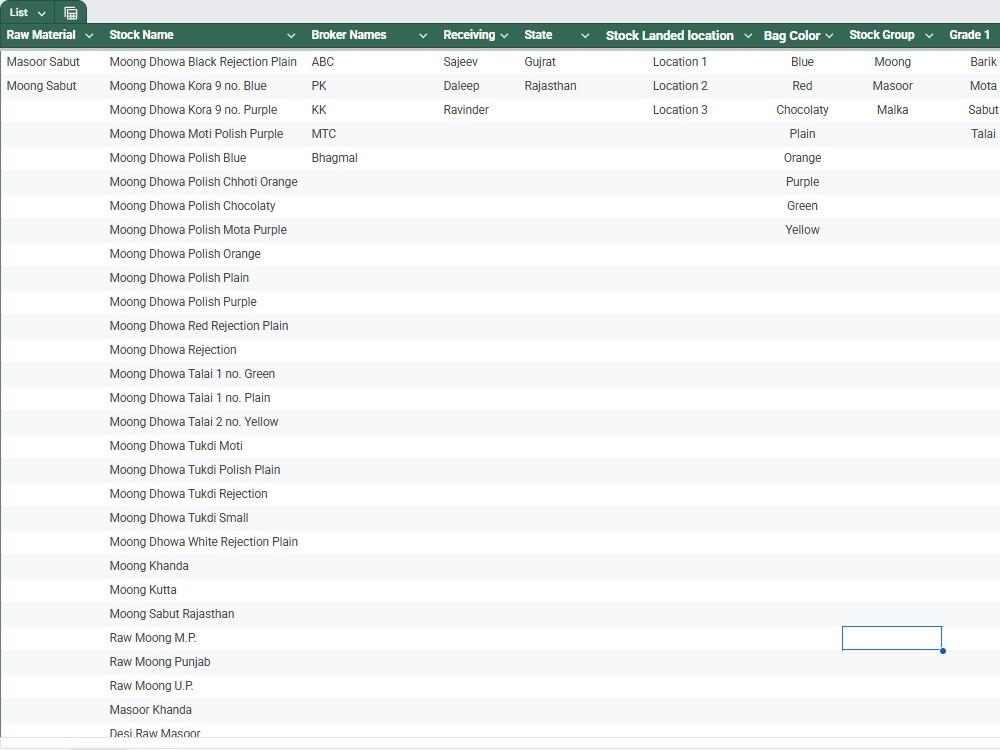The image size is (1000, 750).
Task: Select Moong Dhowa White Rejection Plain cell
Action: pos(203,542)
